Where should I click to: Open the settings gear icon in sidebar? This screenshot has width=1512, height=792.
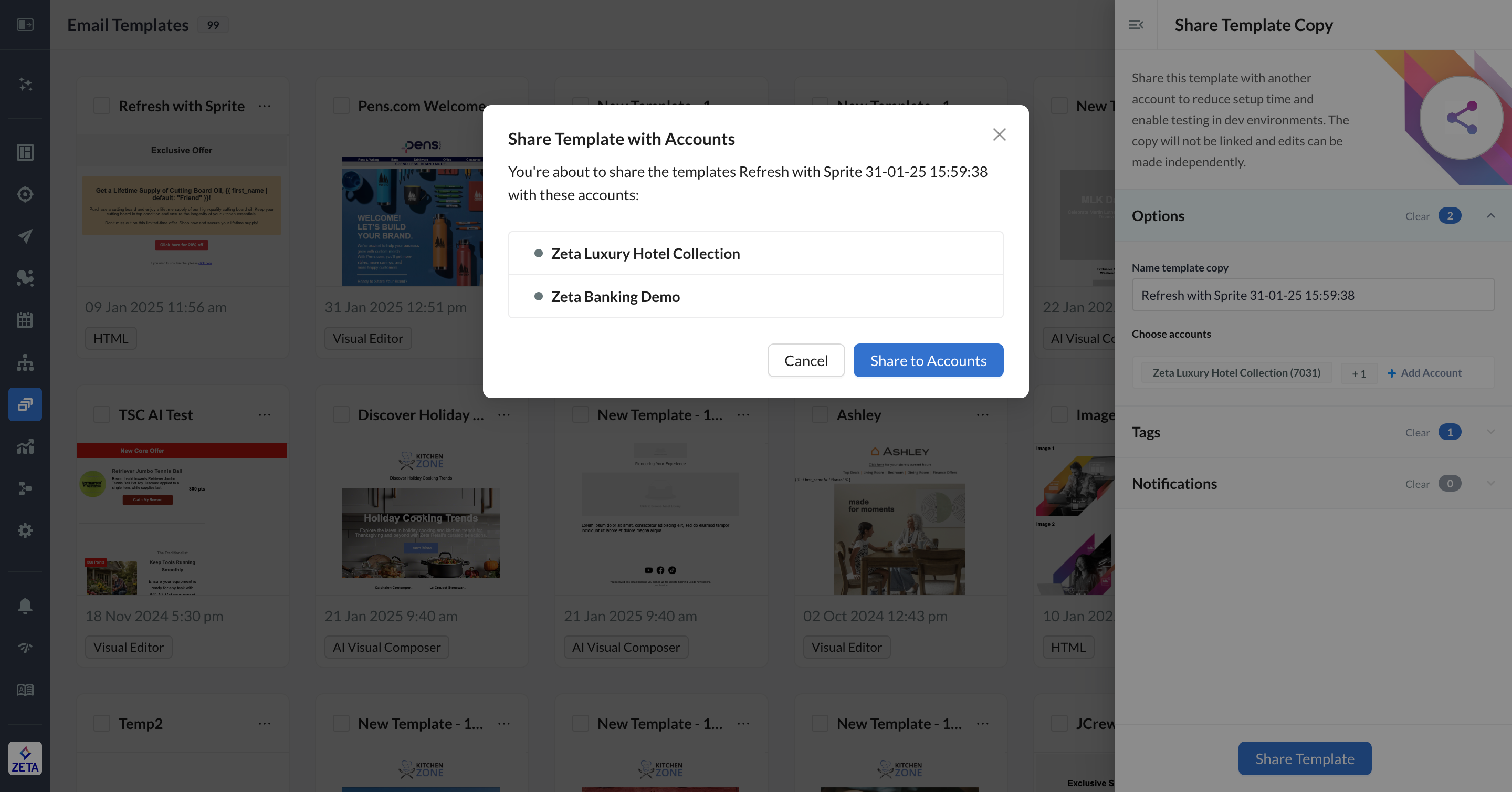[x=25, y=530]
